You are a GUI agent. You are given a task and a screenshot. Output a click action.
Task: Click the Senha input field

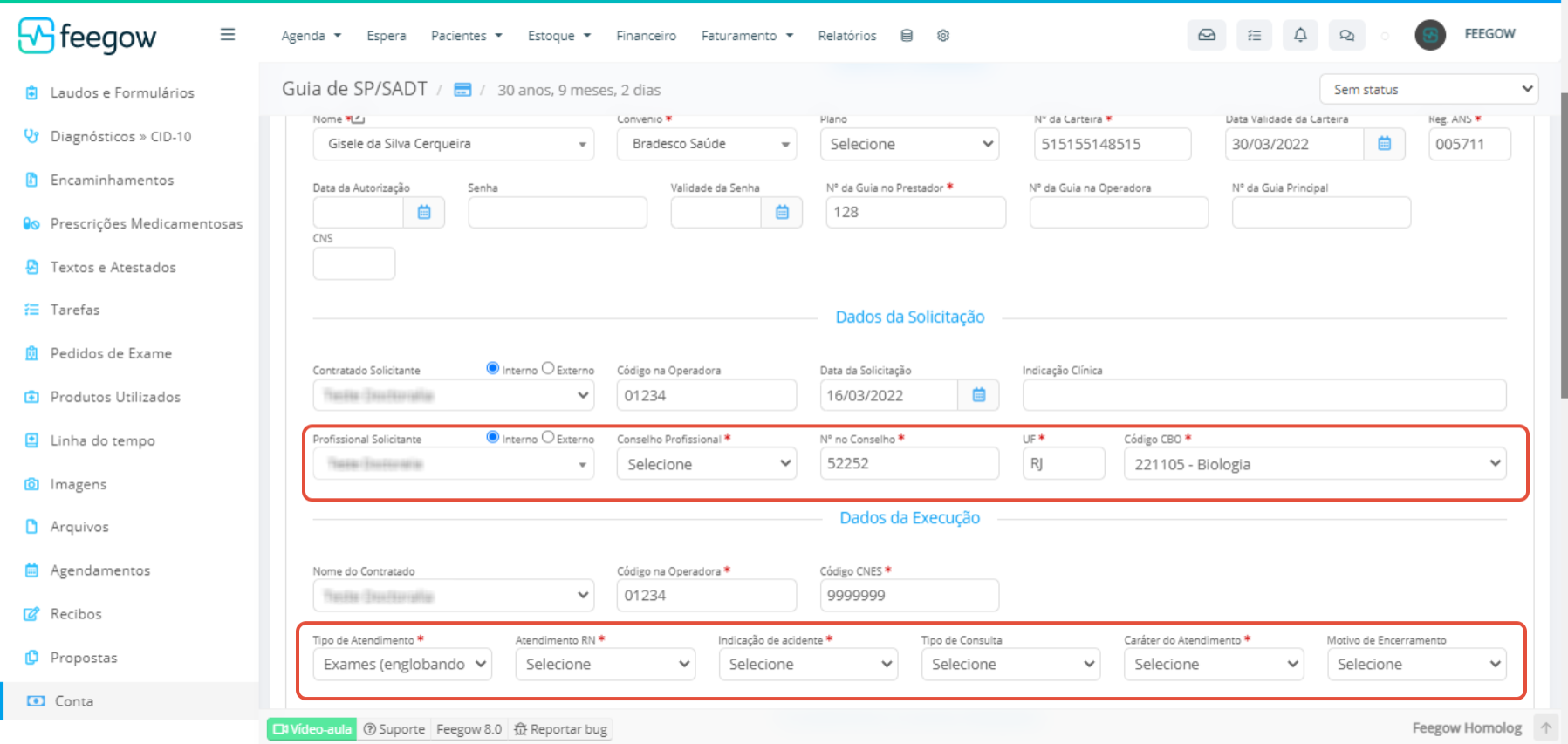coord(558,212)
